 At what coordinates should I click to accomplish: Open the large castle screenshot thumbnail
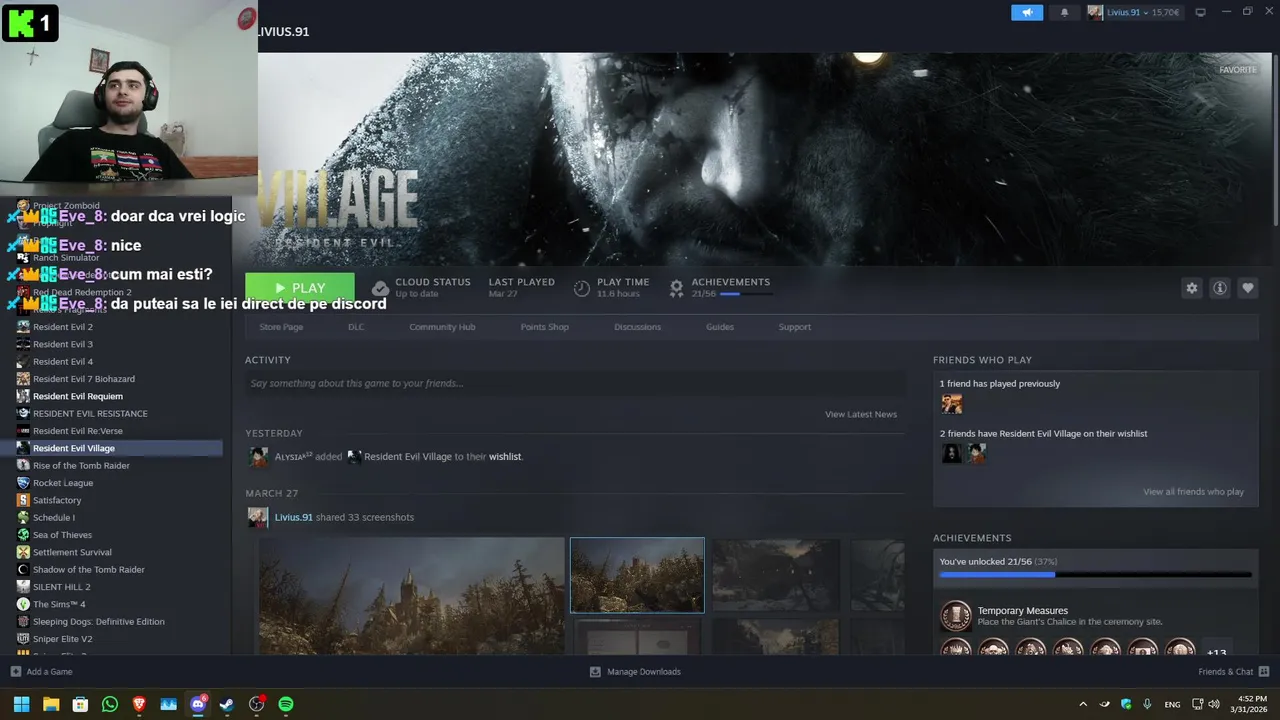pyautogui.click(x=411, y=596)
